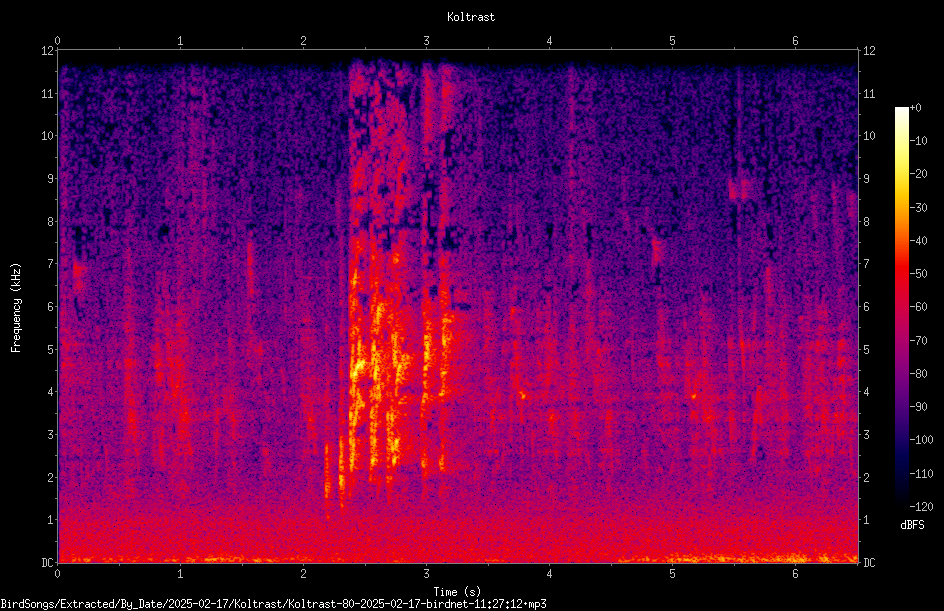The image size is (944, 611).
Task: Click the 1 second tick on the bottom axis
Action: (x=180, y=574)
